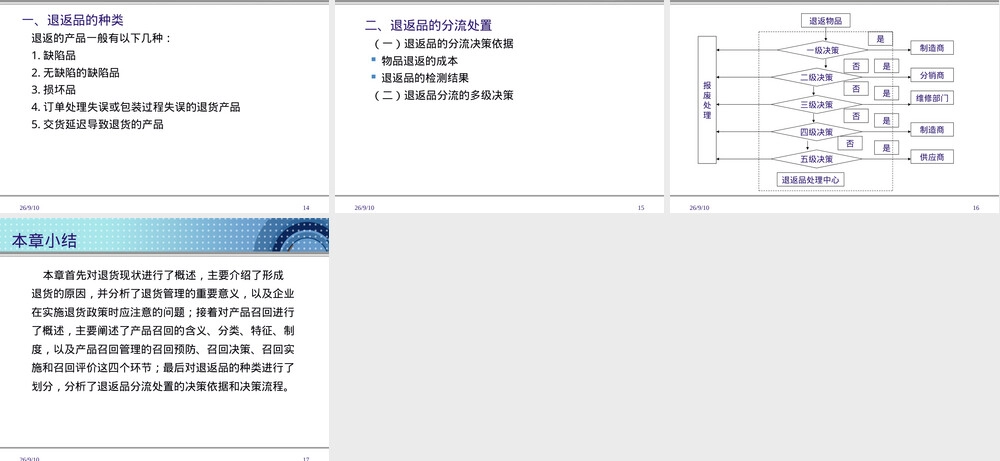This screenshot has width=1000, height=461.
Task: Click the 三级决策 diamond
Action: coord(816,104)
